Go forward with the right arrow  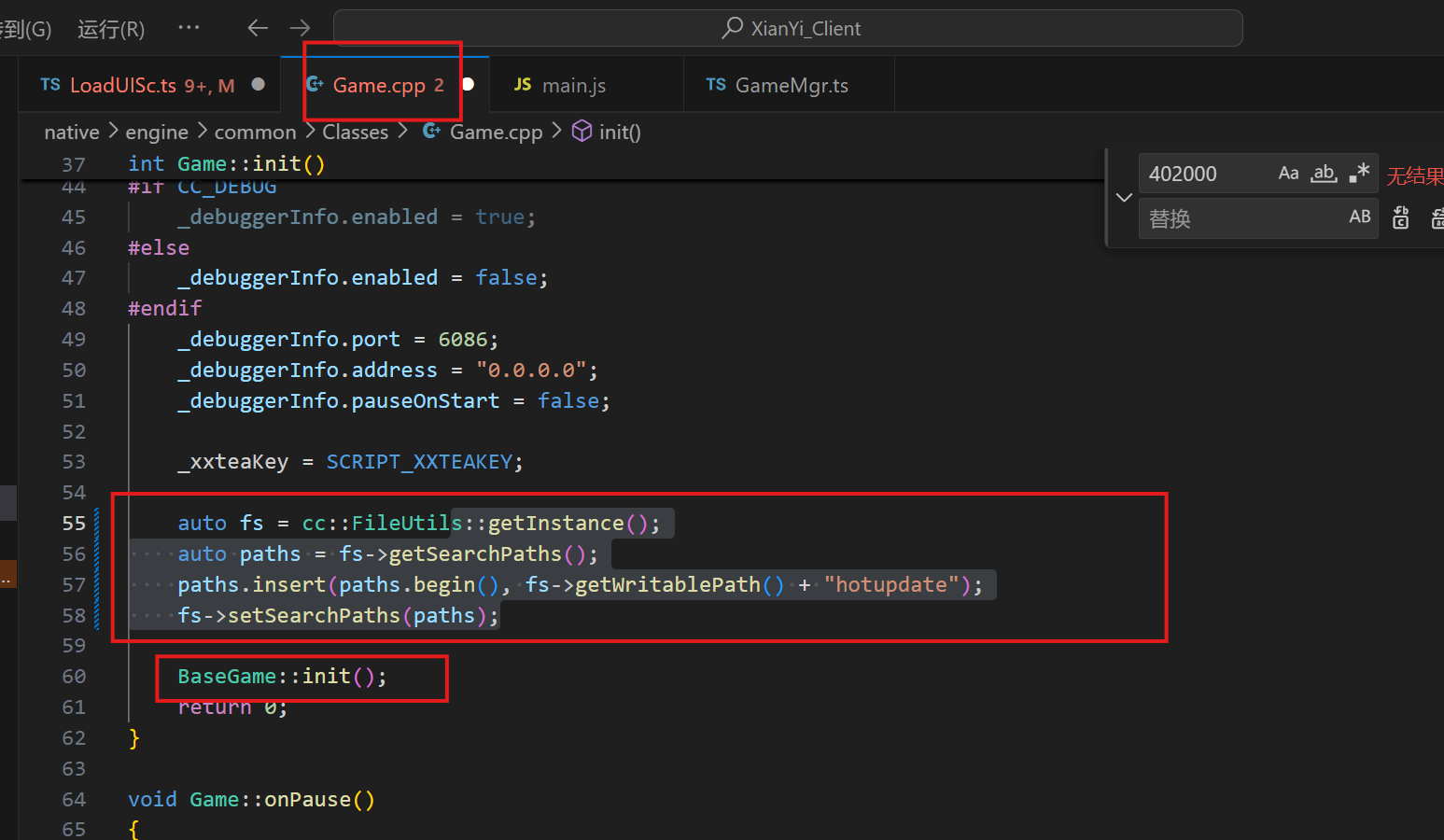tap(300, 28)
